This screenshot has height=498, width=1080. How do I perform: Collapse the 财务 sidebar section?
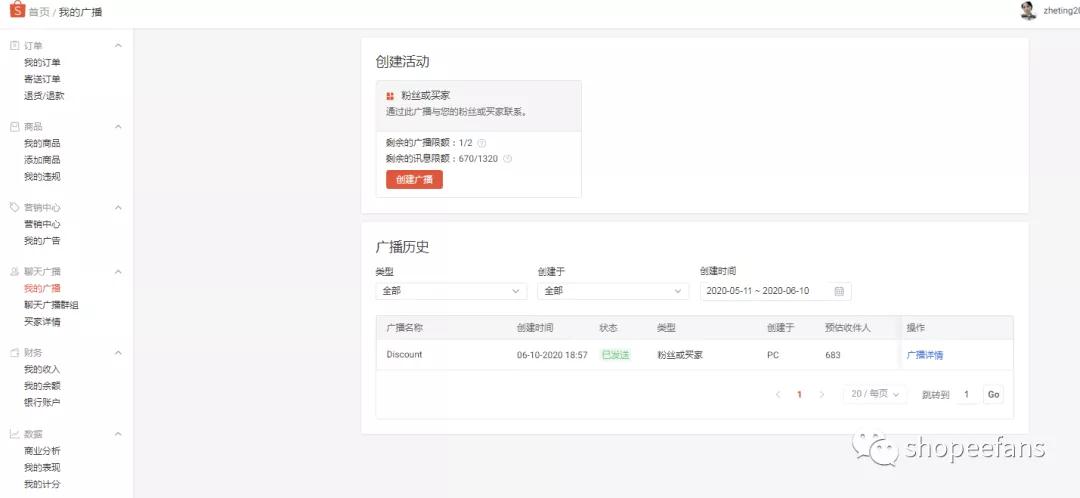point(118,353)
